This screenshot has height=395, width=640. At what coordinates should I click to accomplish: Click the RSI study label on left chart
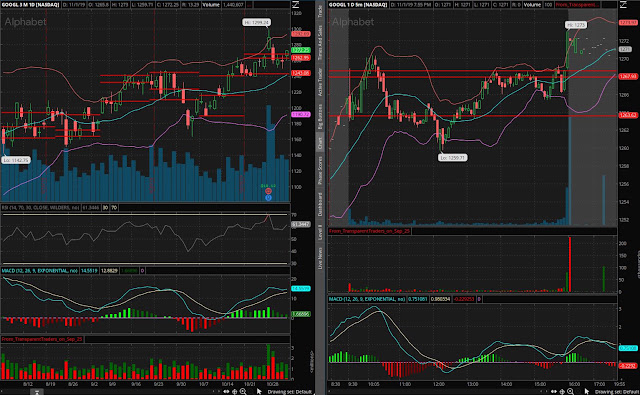[40, 208]
